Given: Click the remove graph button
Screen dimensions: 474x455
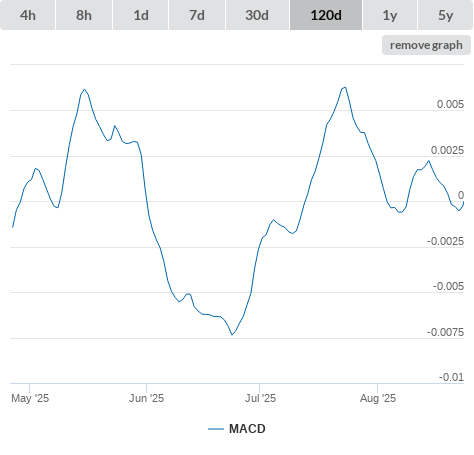Looking at the screenshot, I should [x=426, y=45].
